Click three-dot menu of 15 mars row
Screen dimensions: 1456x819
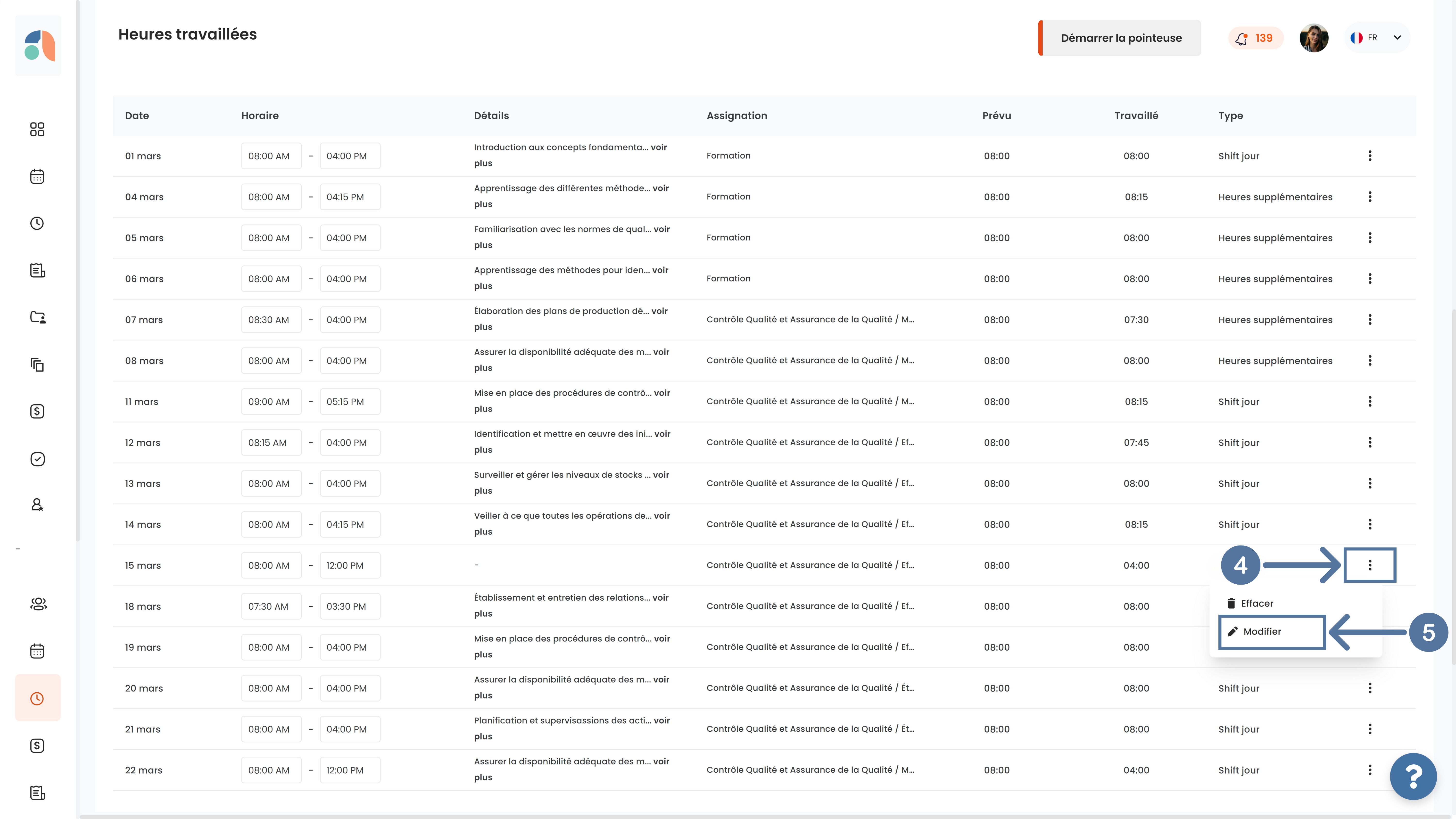pos(1370,565)
